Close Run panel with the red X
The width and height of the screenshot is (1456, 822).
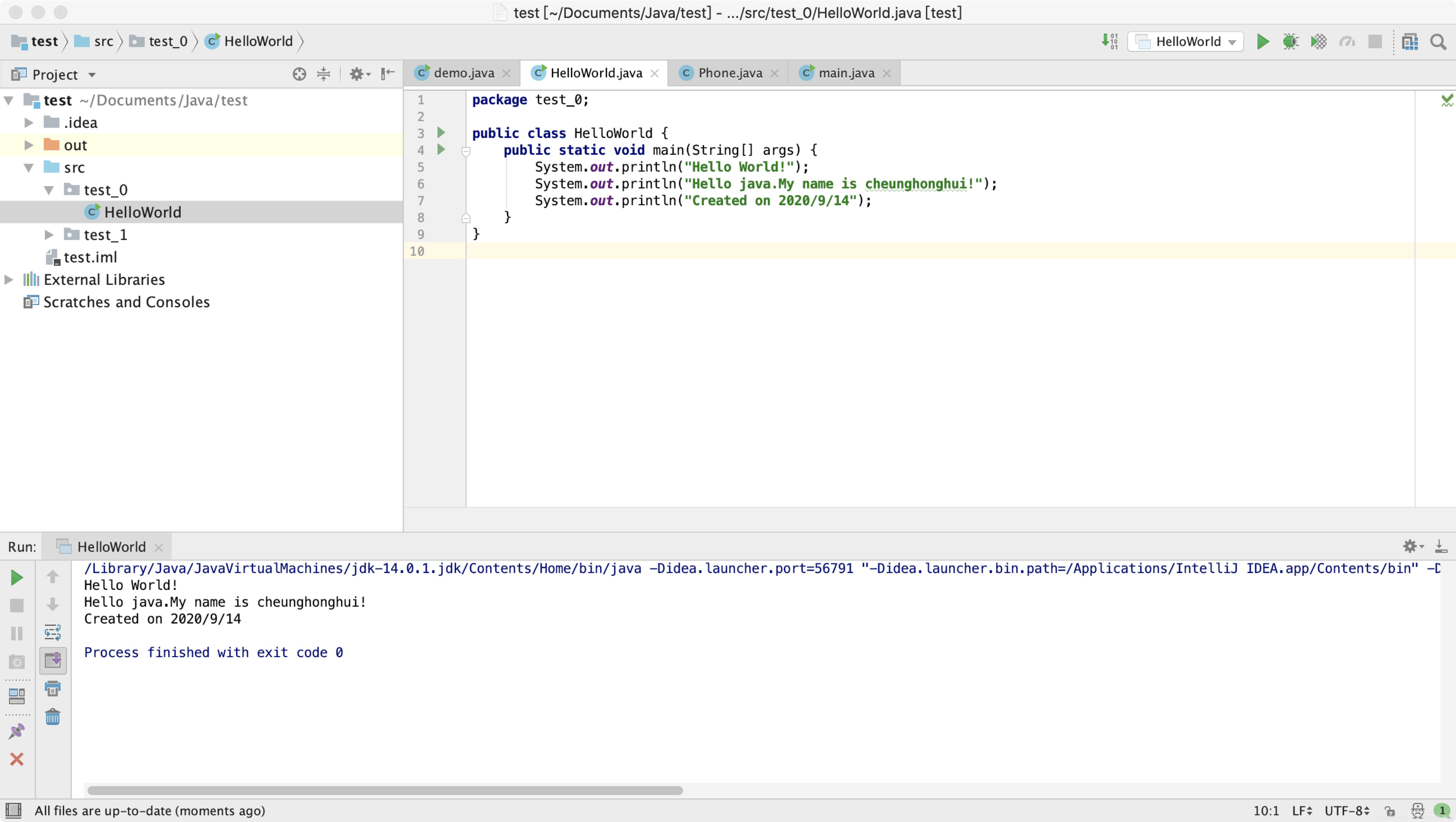17,759
